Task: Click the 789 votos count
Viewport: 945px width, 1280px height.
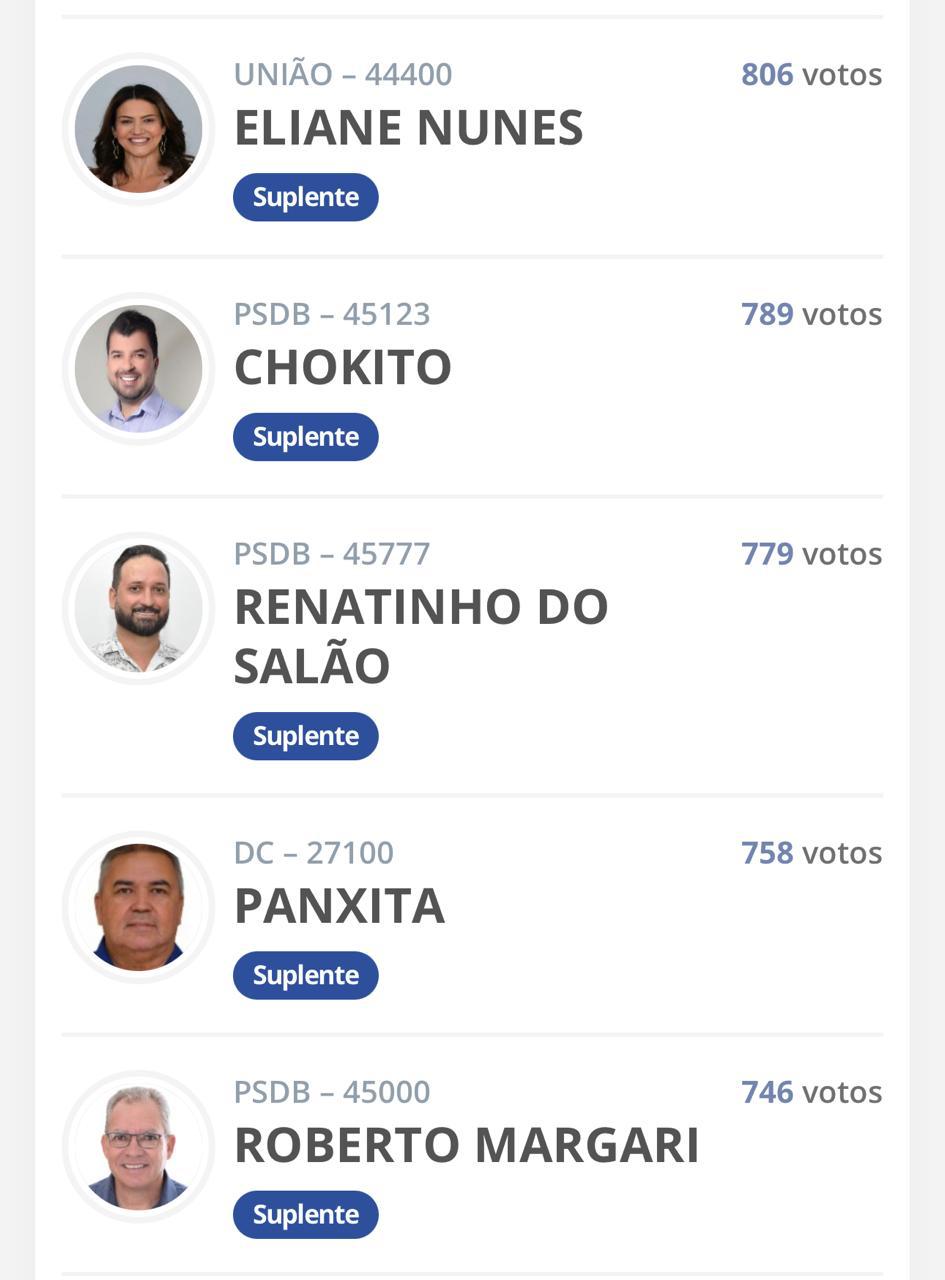Action: tap(811, 314)
